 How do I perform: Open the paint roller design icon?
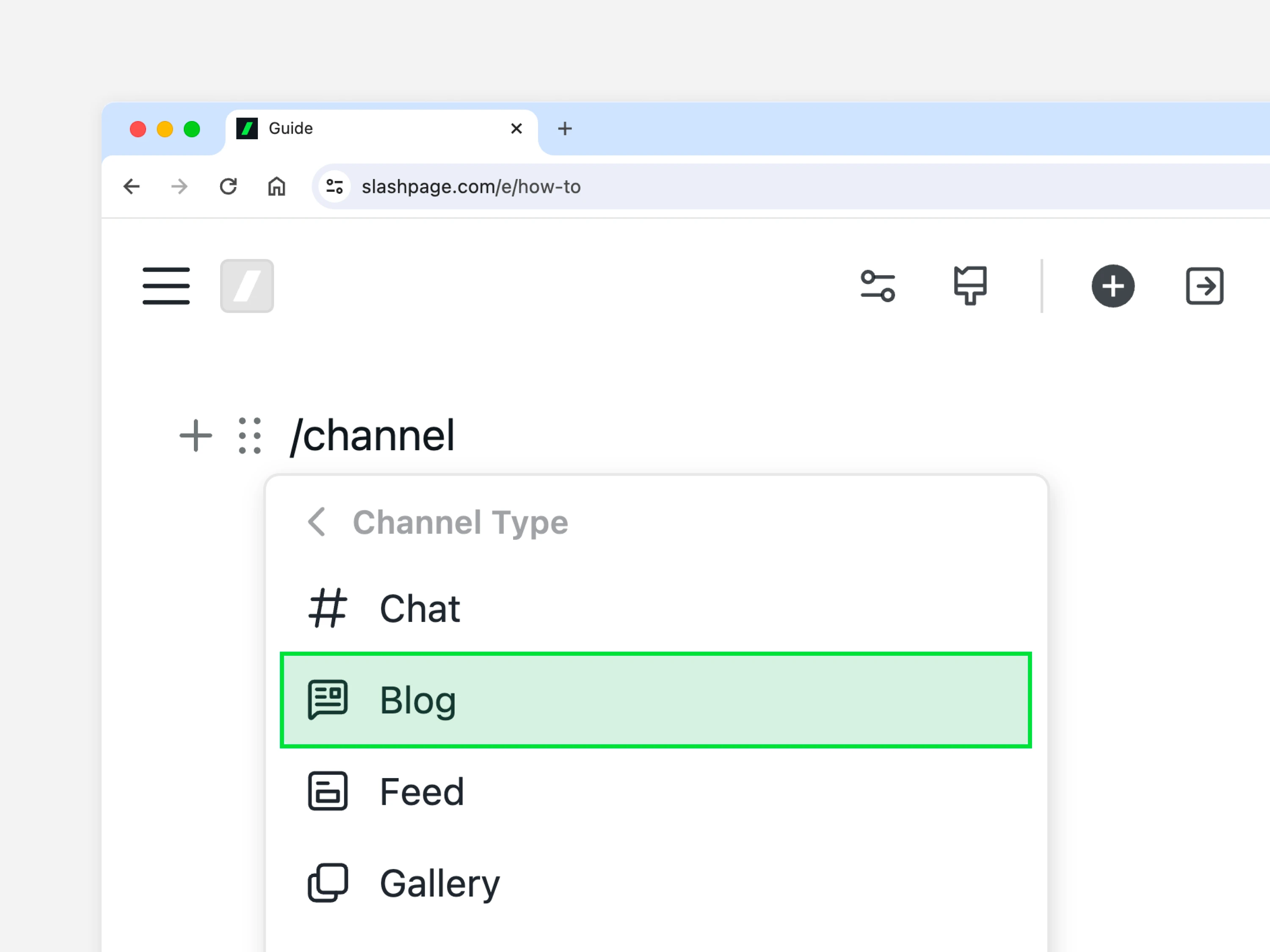970,285
